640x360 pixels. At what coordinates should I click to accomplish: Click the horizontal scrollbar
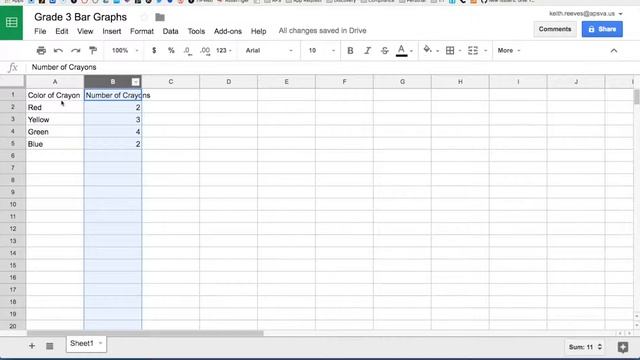pos(145,333)
